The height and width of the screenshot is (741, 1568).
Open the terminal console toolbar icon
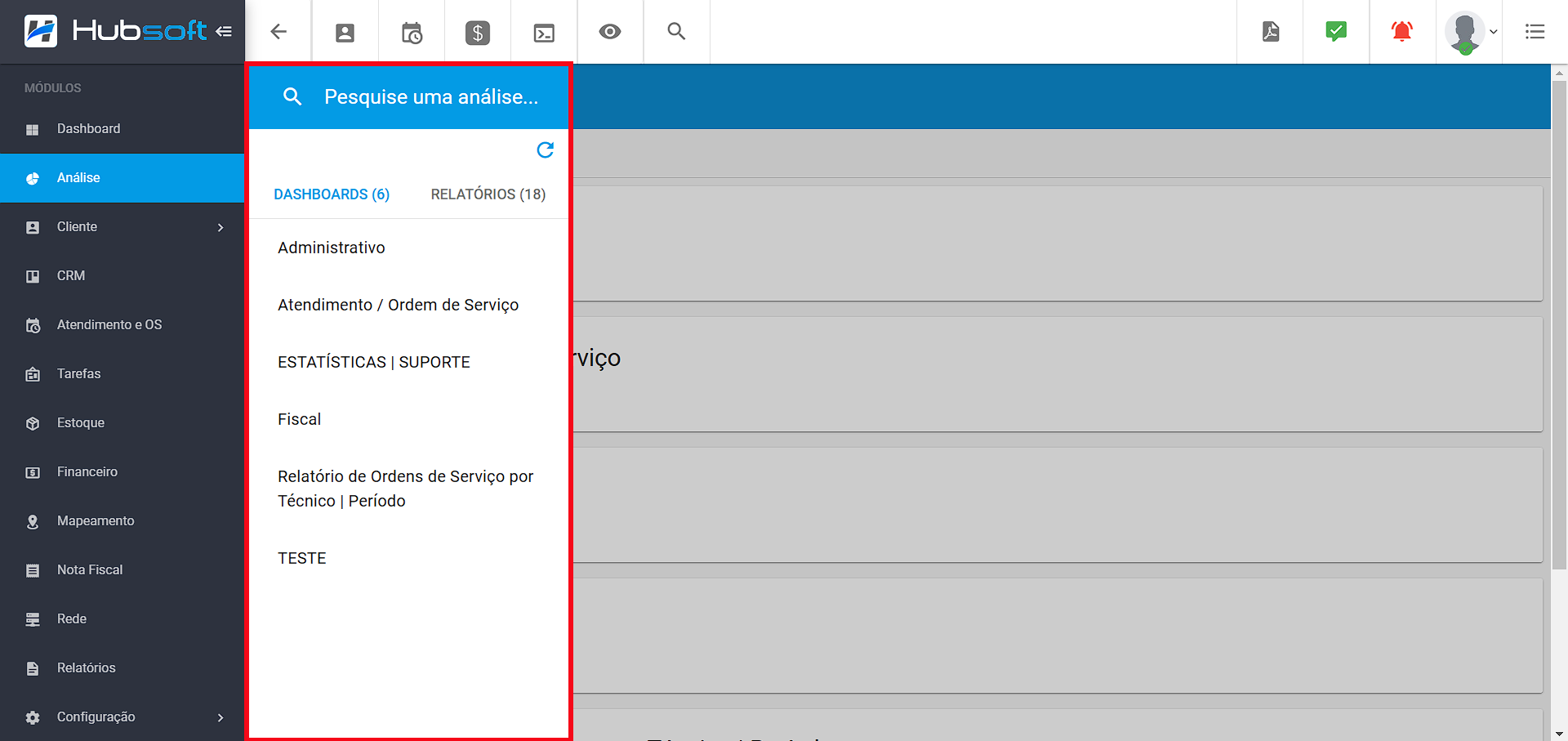pyautogui.click(x=544, y=33)
